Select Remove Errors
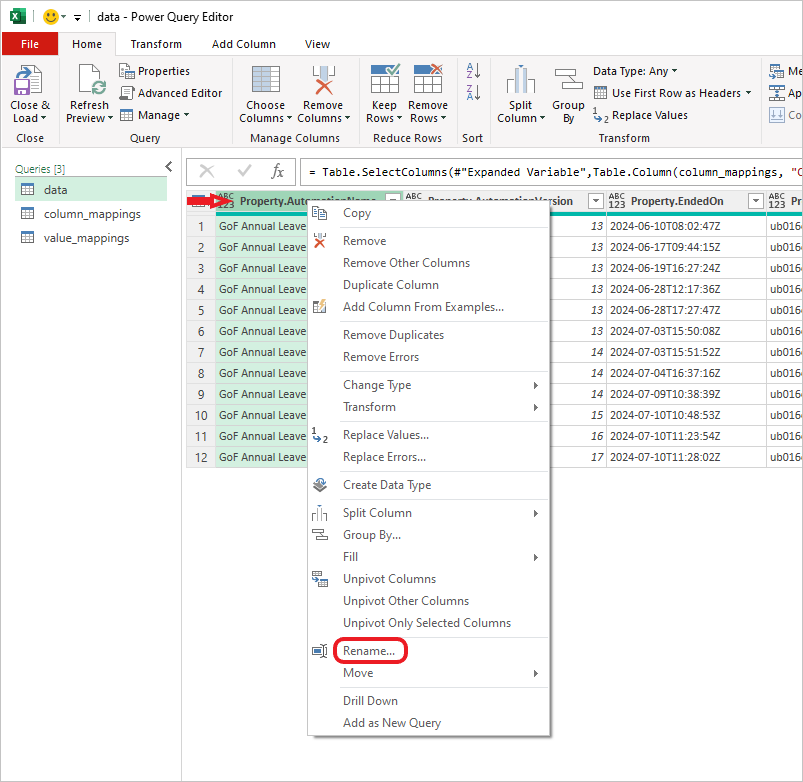 [x=429, y=357]
